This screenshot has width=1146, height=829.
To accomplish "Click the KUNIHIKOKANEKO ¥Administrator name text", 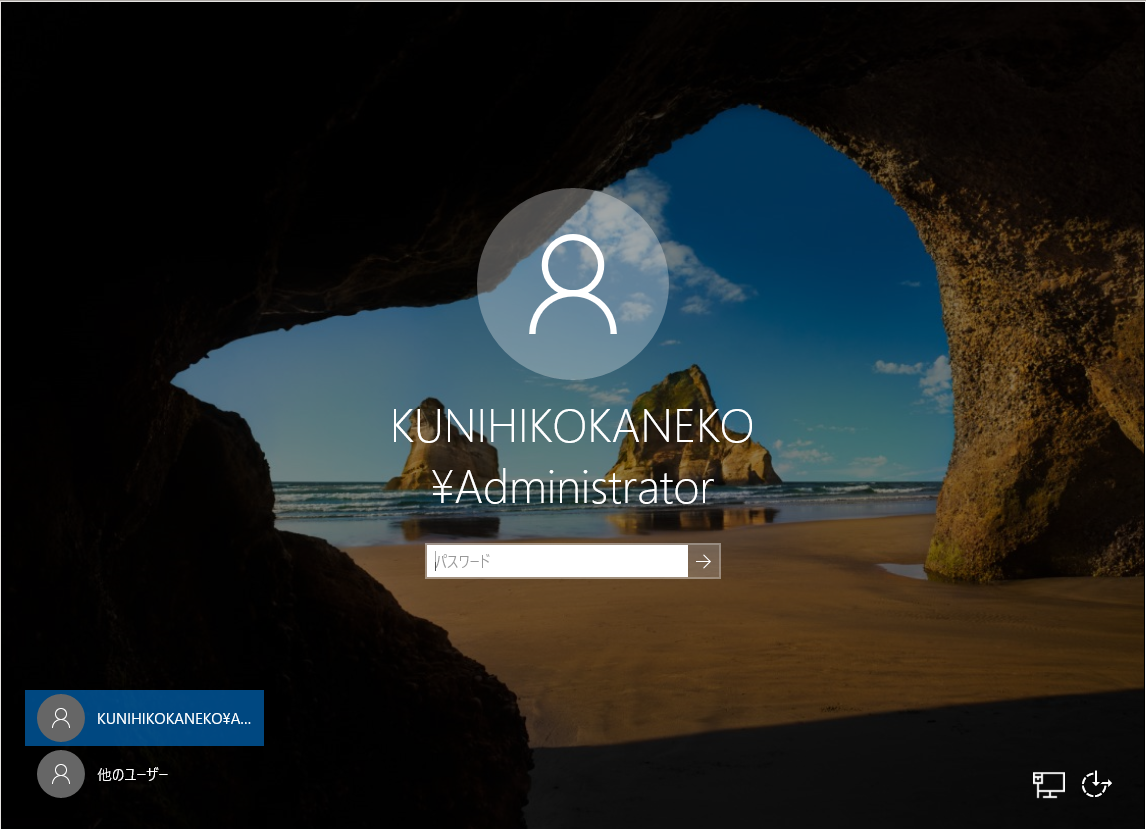I will pyautogui.click(x=572, y=457).
